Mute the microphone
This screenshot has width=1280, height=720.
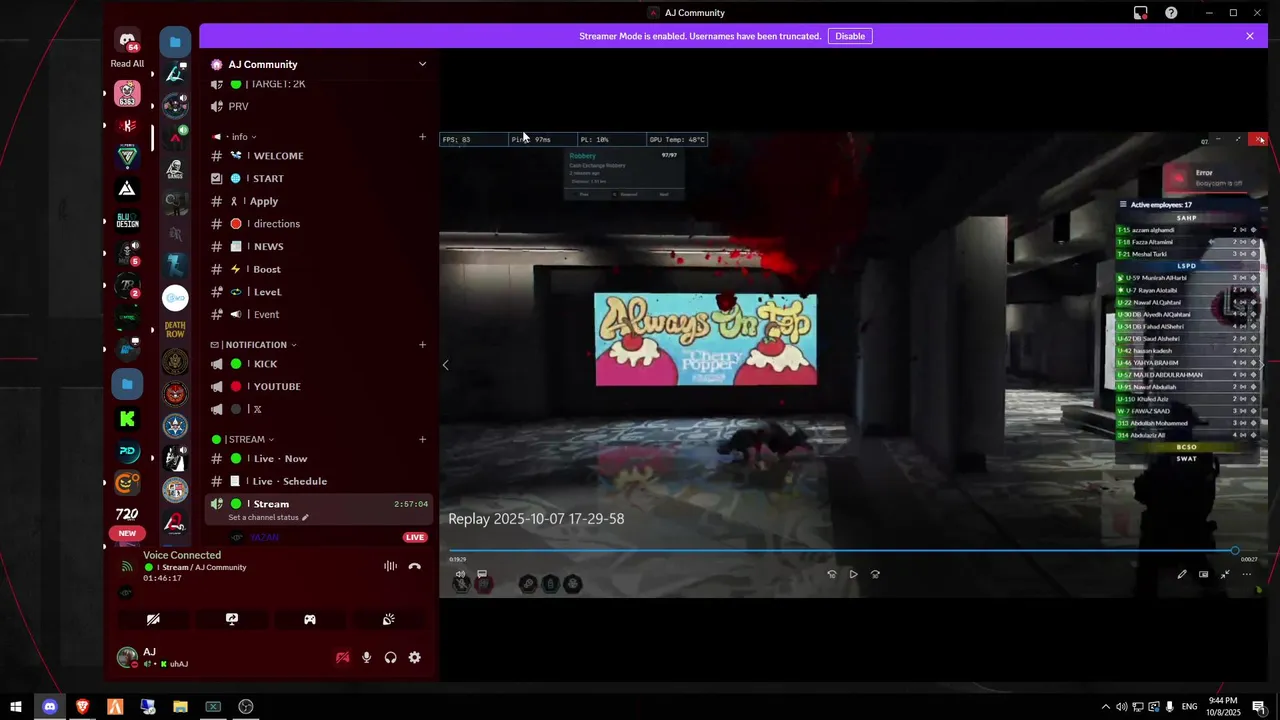(366, 657)
